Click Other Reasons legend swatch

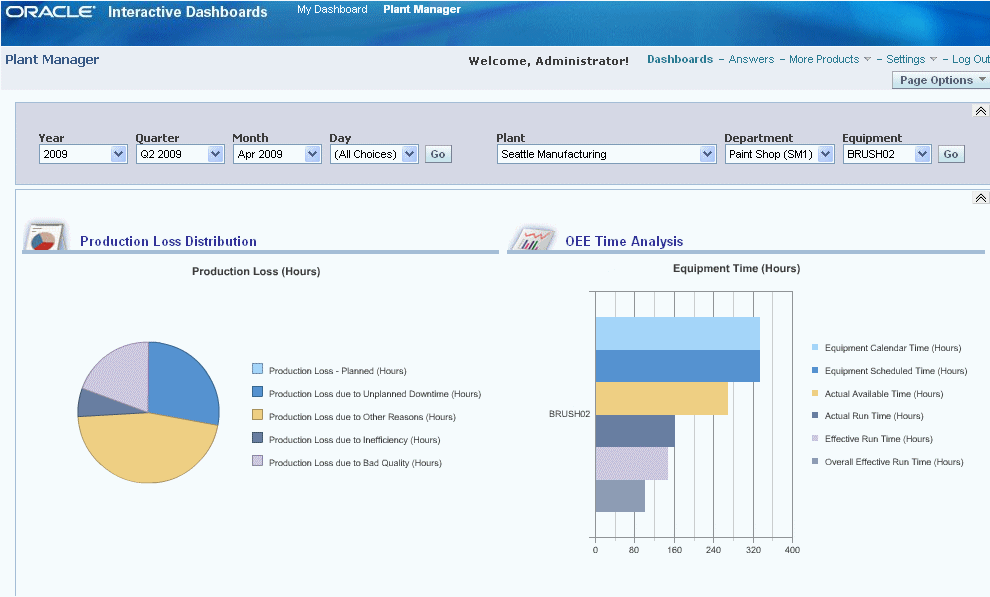(x=258, y=415)
